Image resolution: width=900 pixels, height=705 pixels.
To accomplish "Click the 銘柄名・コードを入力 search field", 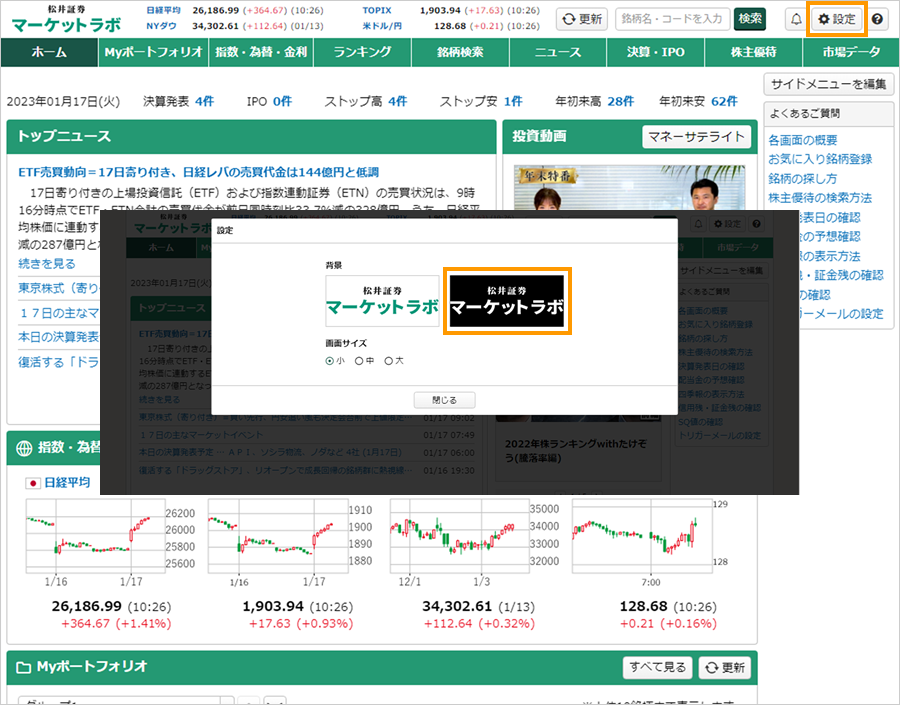I will click(x=672, y=19).
